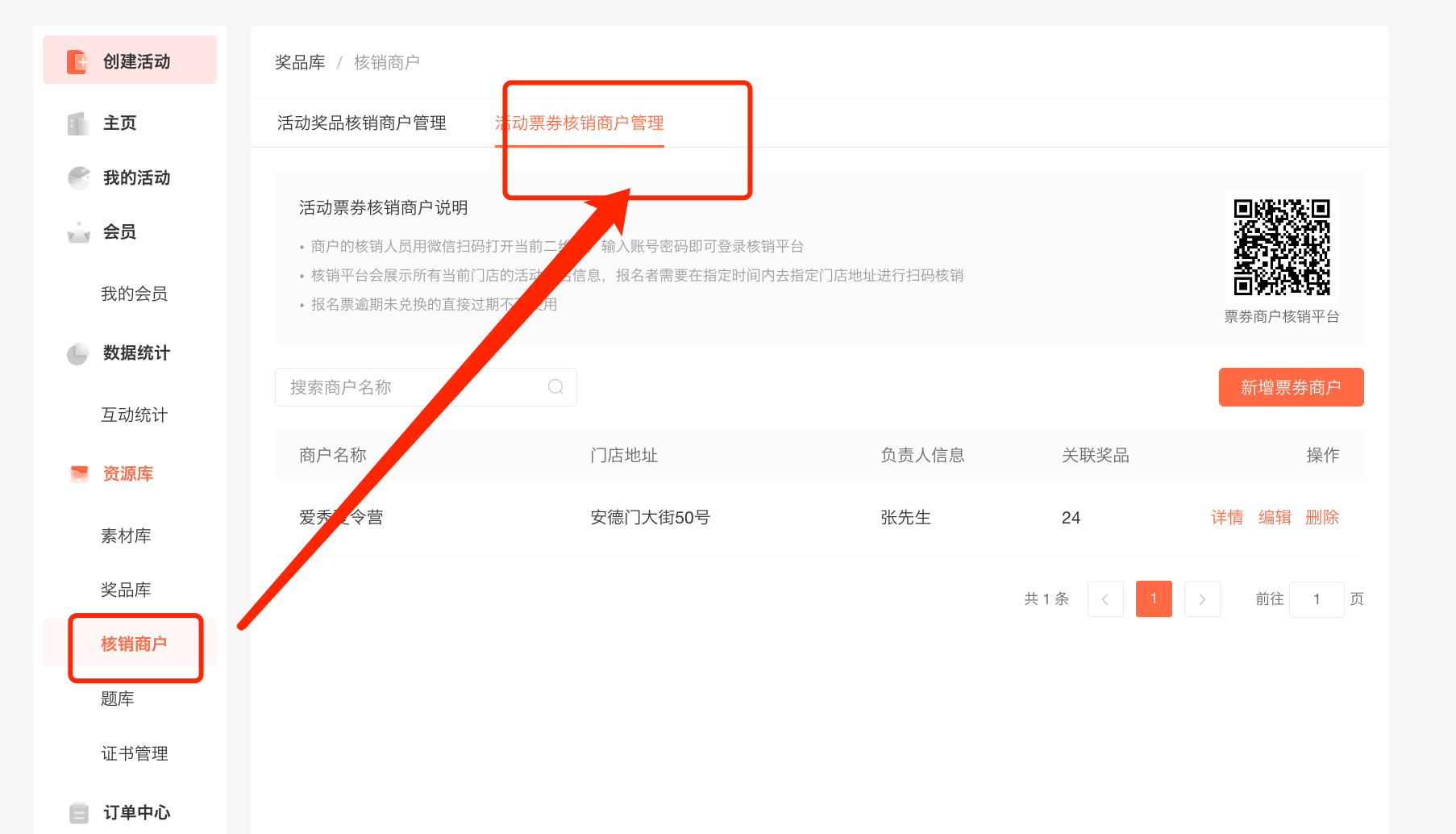Select page 1 in pagination
Screen dimensions: 1456x834
(1153, 599)
